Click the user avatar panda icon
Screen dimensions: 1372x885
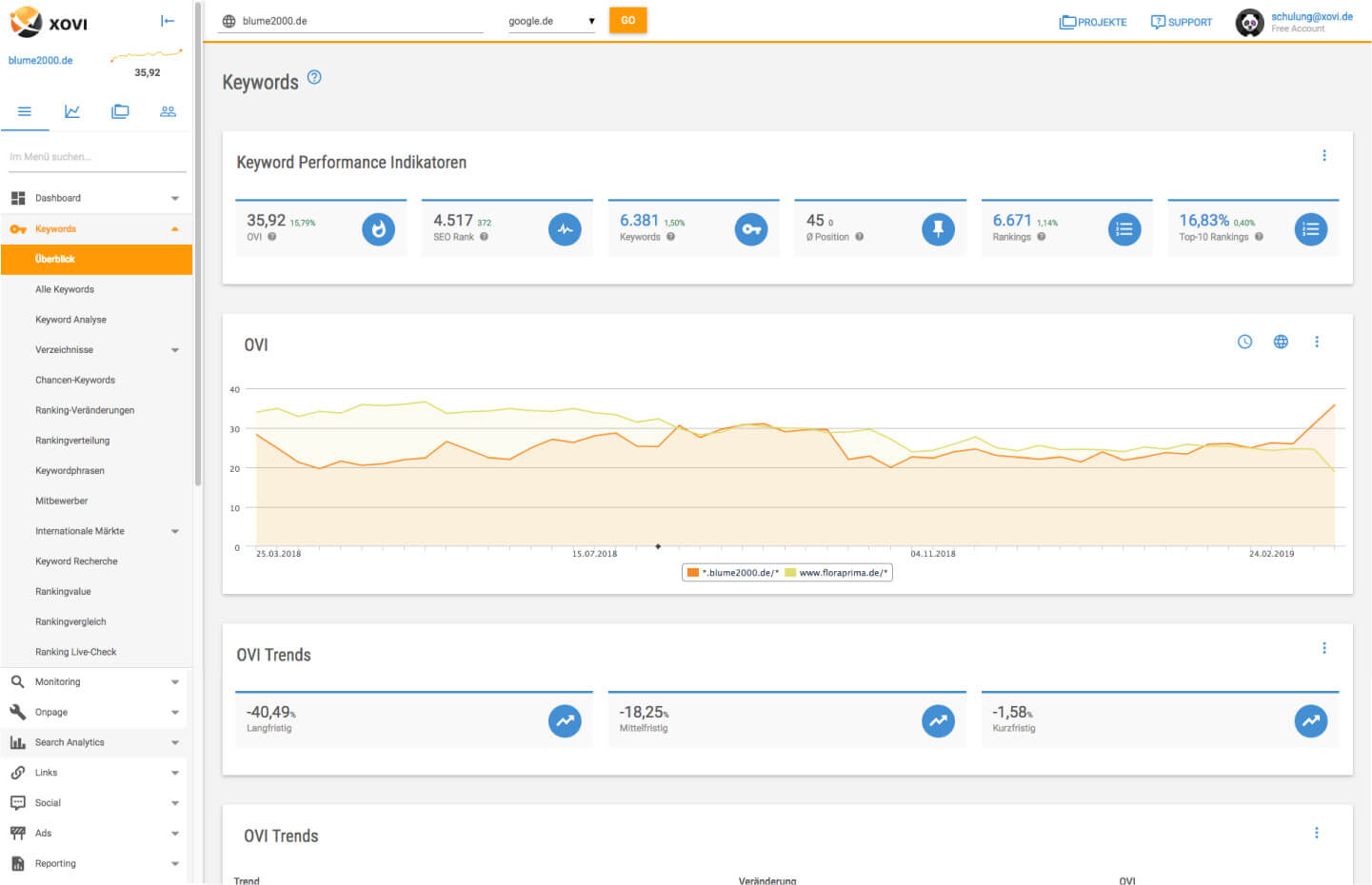coord(1249,22)
